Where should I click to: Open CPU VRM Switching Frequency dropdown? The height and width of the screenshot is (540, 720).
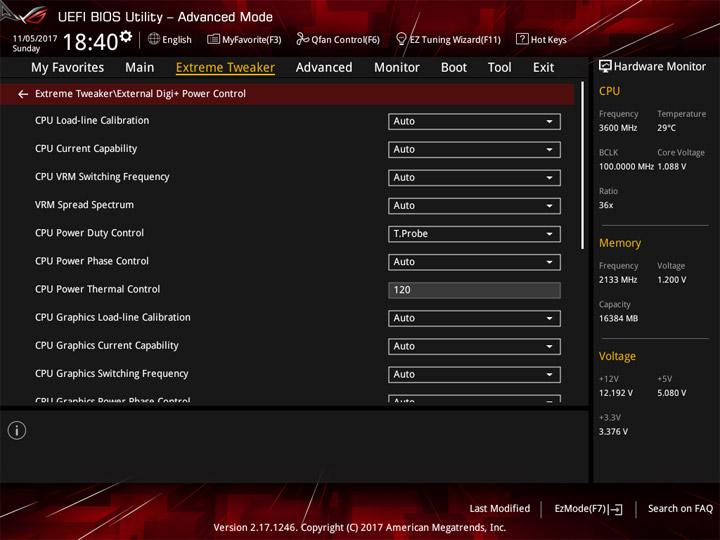click(474, 178)
